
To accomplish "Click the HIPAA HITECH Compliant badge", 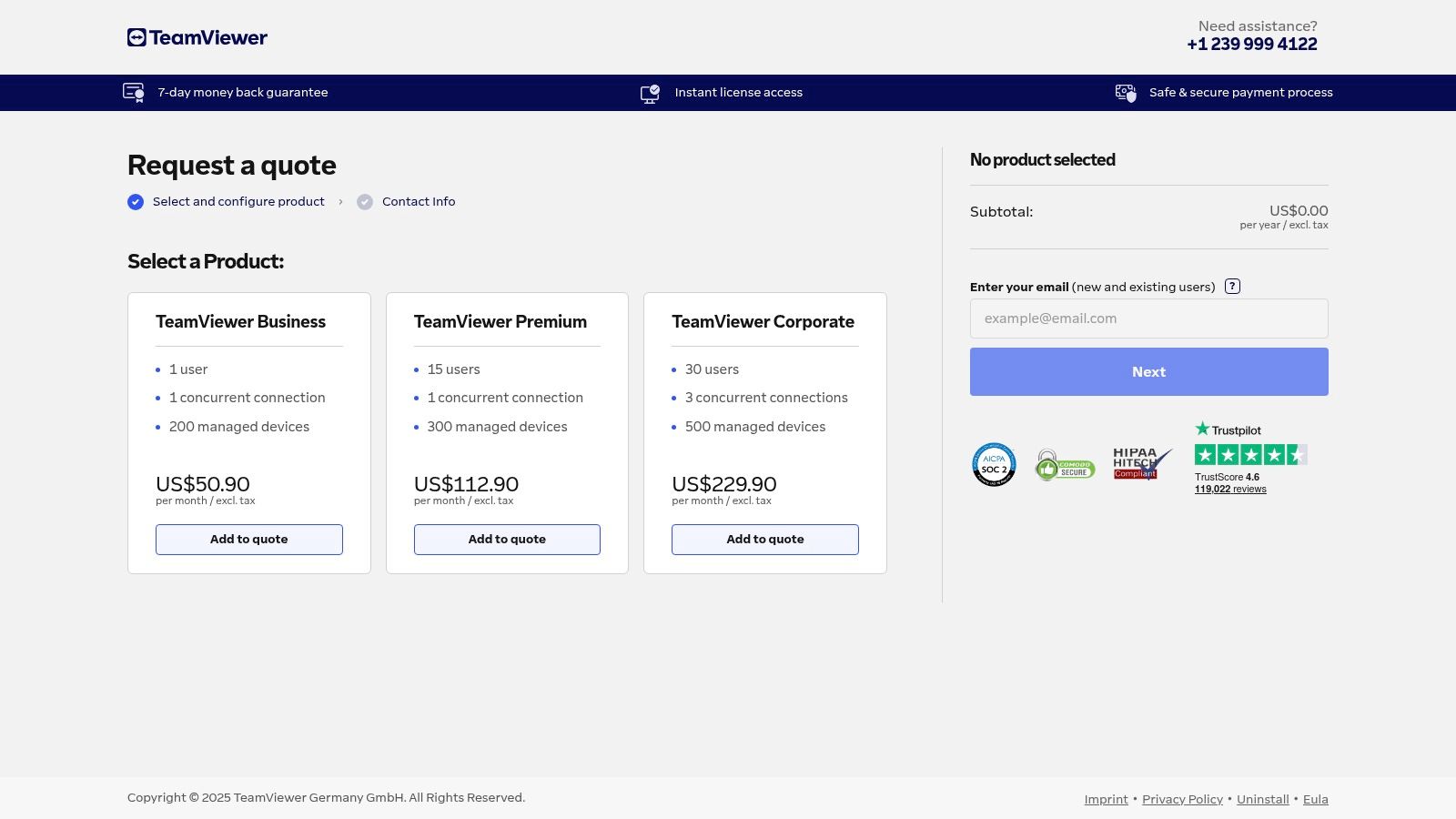I will [1142, 463].
